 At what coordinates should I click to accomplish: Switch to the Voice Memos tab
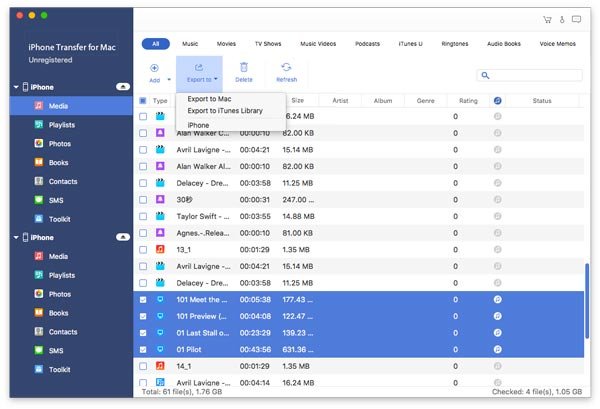click(x=558, y=44)
